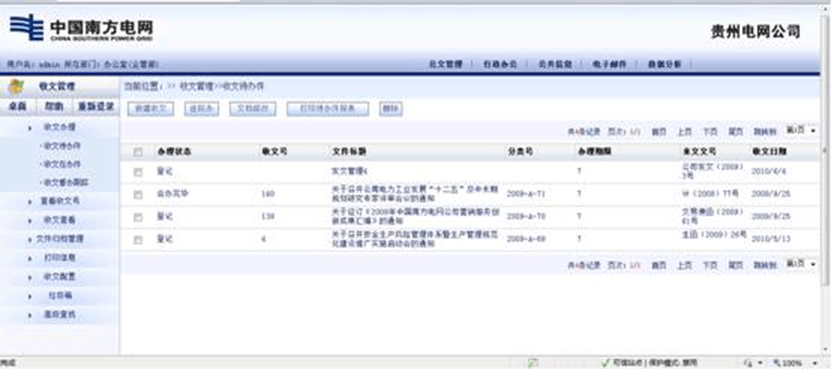Expand the 收文办理 arrow in the sidebar
The image size is (831, 369).
[30, 128]
